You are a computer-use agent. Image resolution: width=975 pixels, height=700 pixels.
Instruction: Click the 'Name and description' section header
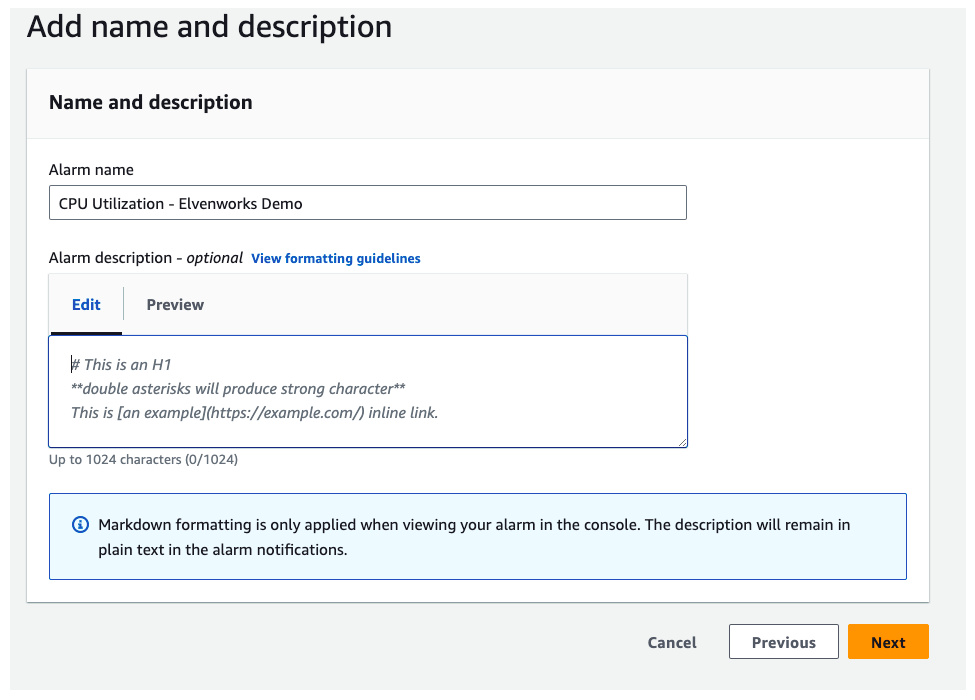[x=150, y=102]
